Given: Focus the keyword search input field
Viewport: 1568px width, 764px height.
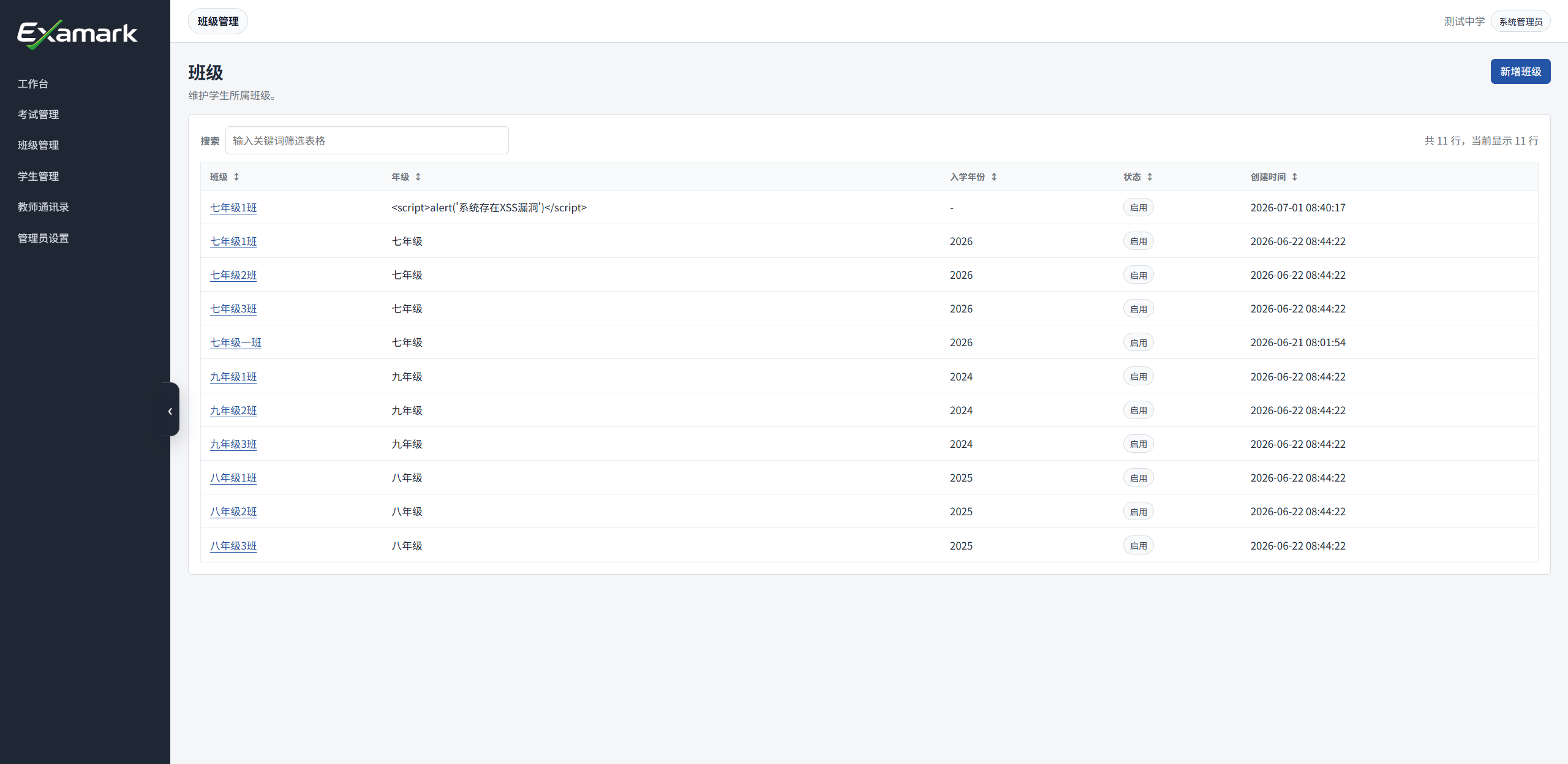Looking at the screenshot, I should [367, 141].
